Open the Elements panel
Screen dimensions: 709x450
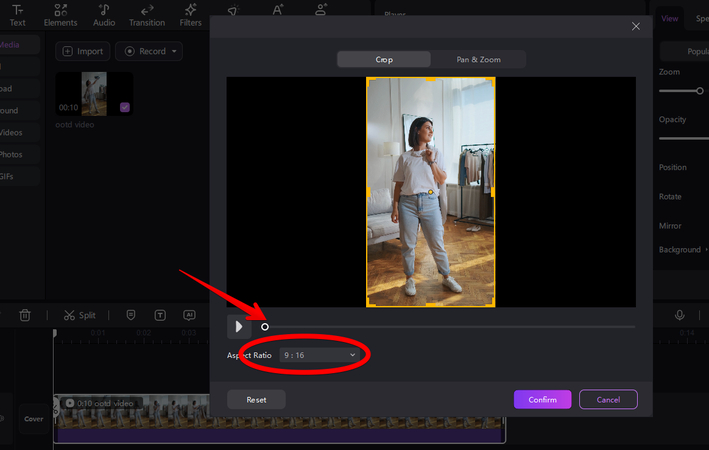[60, 14]
